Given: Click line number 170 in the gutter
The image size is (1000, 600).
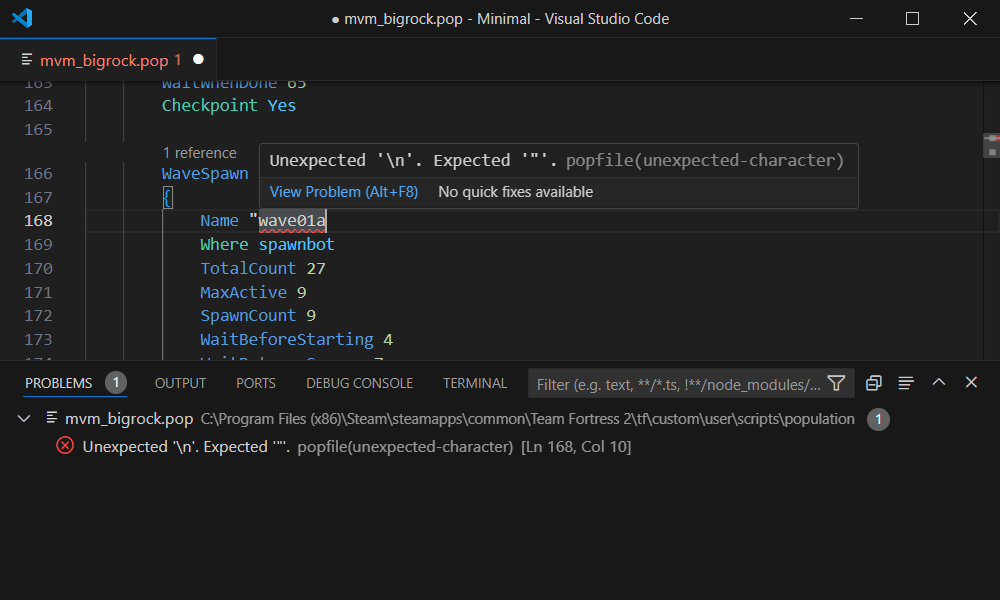Looking at the screenshot, I should (38, 268).
